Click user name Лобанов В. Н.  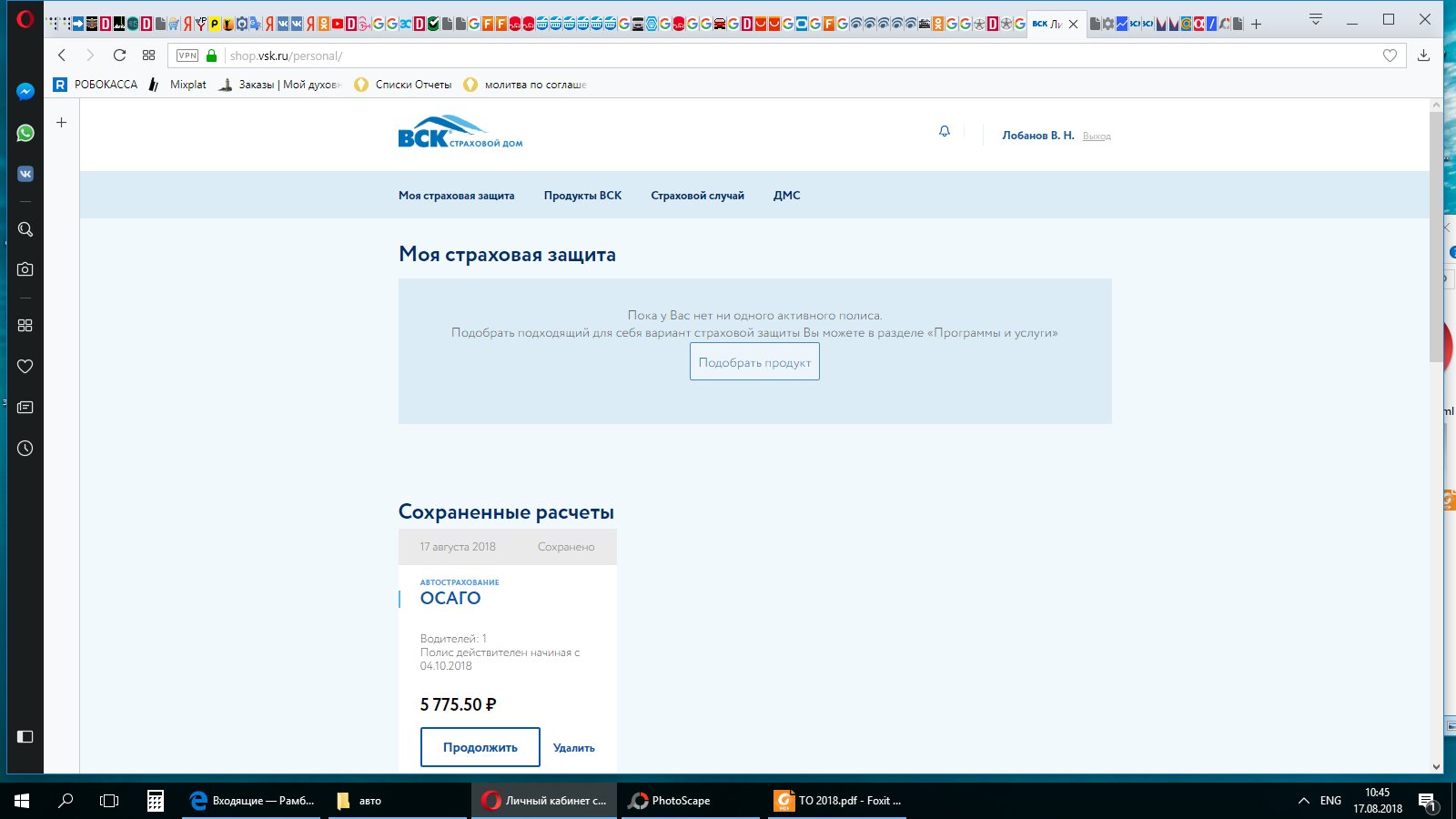1038,136
